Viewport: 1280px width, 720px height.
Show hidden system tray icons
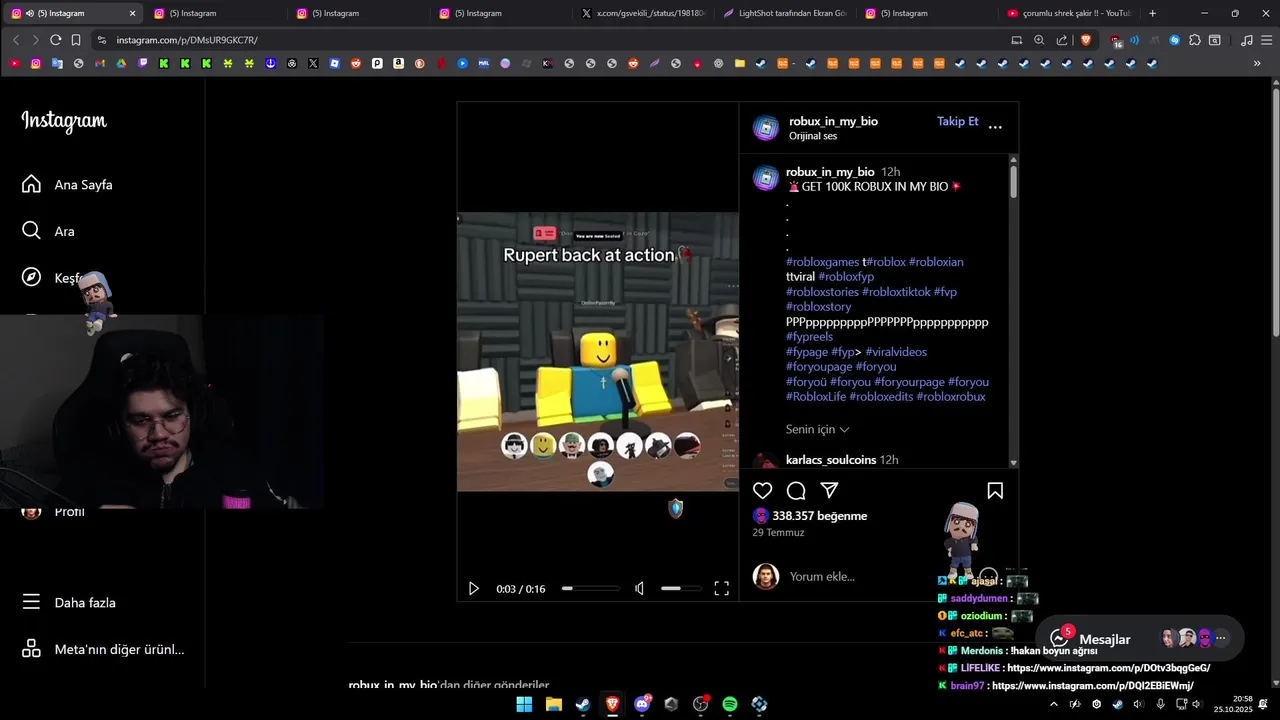coord(1053,704)
